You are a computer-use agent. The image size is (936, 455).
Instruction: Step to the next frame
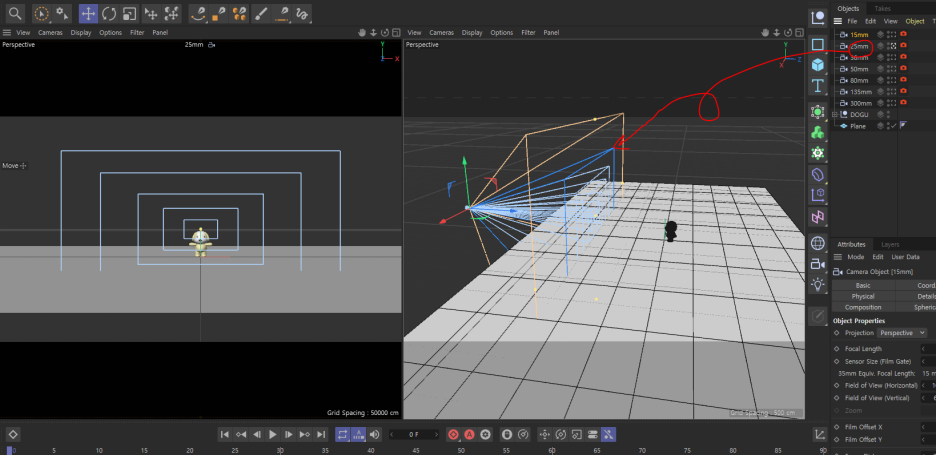point(289,434)
